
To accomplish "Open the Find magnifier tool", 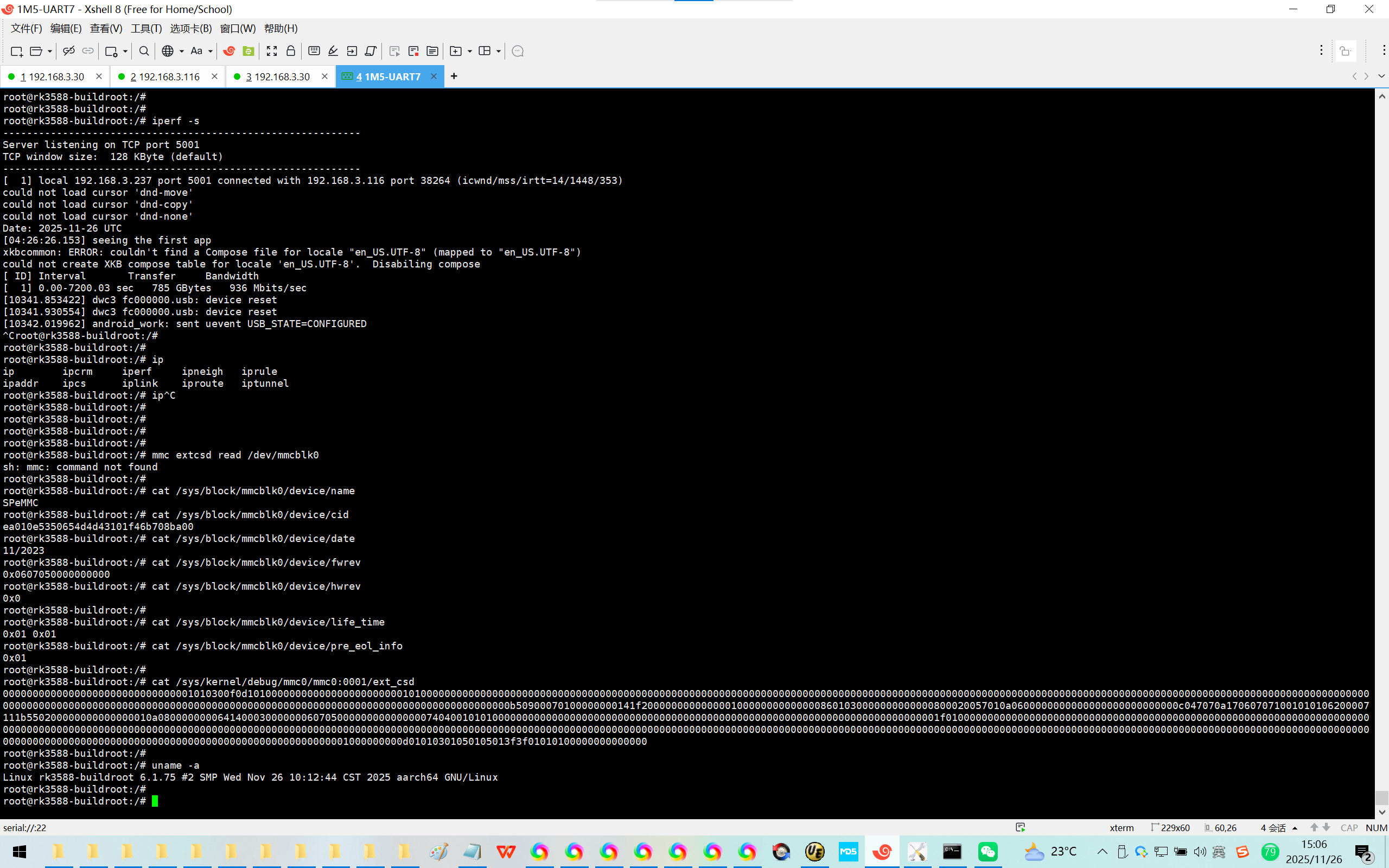I will pos(144,51).
